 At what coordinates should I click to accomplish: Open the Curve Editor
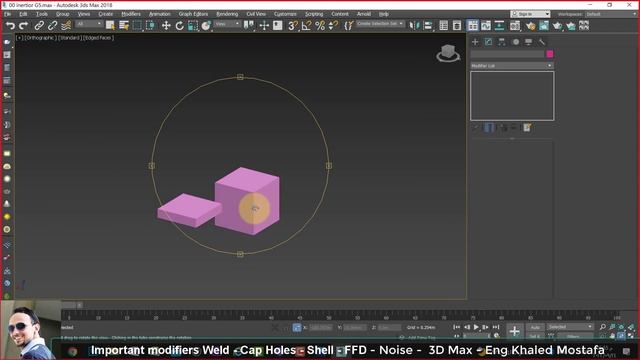click(486, 26)
